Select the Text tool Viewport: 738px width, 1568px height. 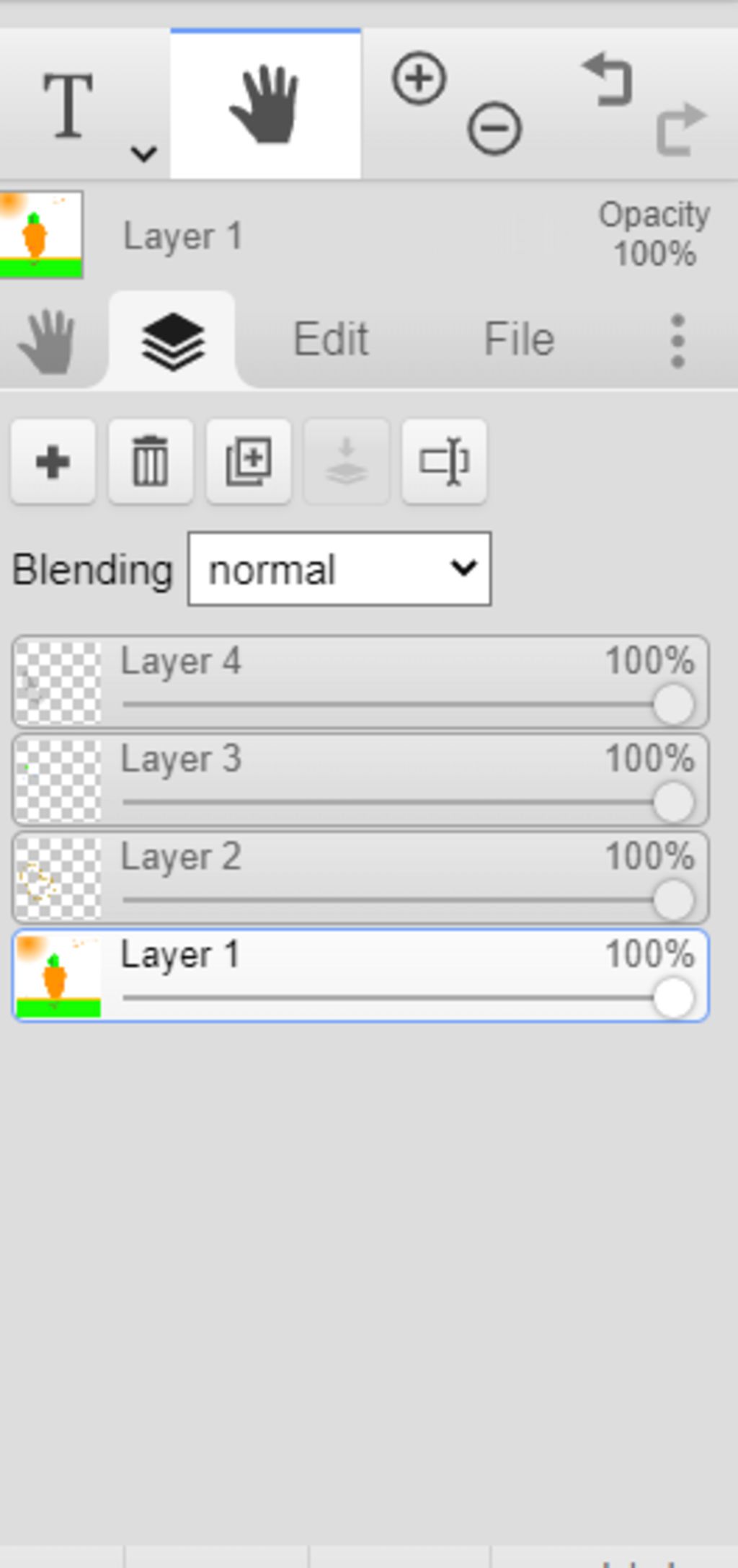coord(68,105)
